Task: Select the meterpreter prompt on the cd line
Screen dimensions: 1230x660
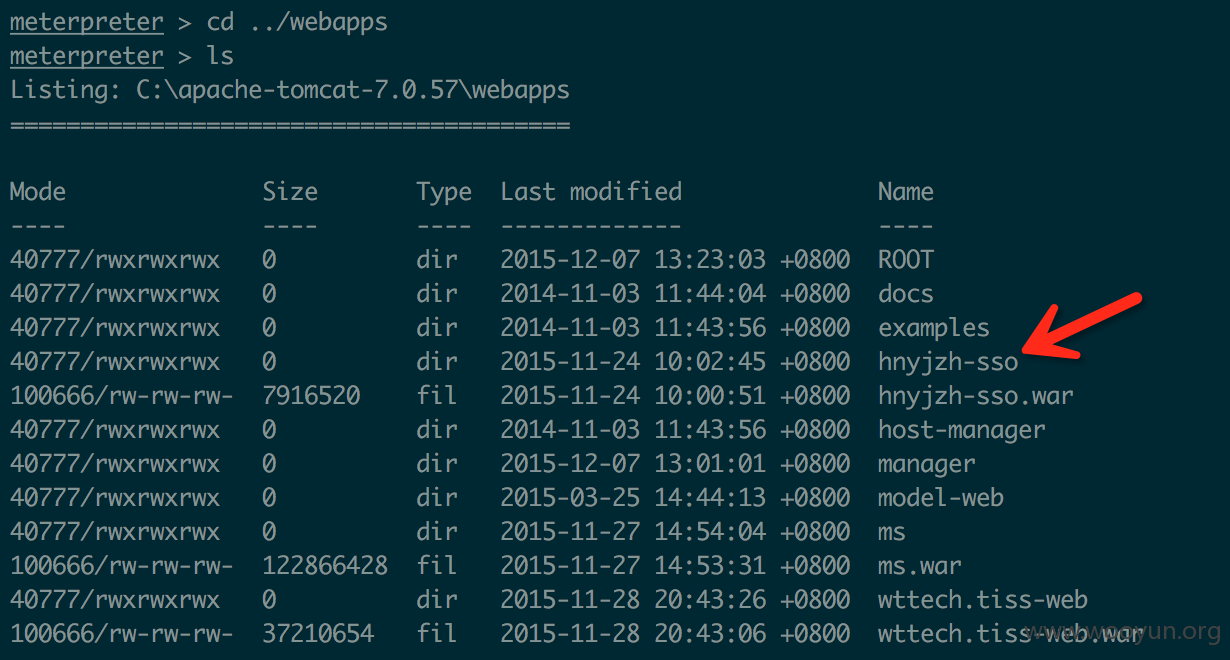Action: point(86,23)
